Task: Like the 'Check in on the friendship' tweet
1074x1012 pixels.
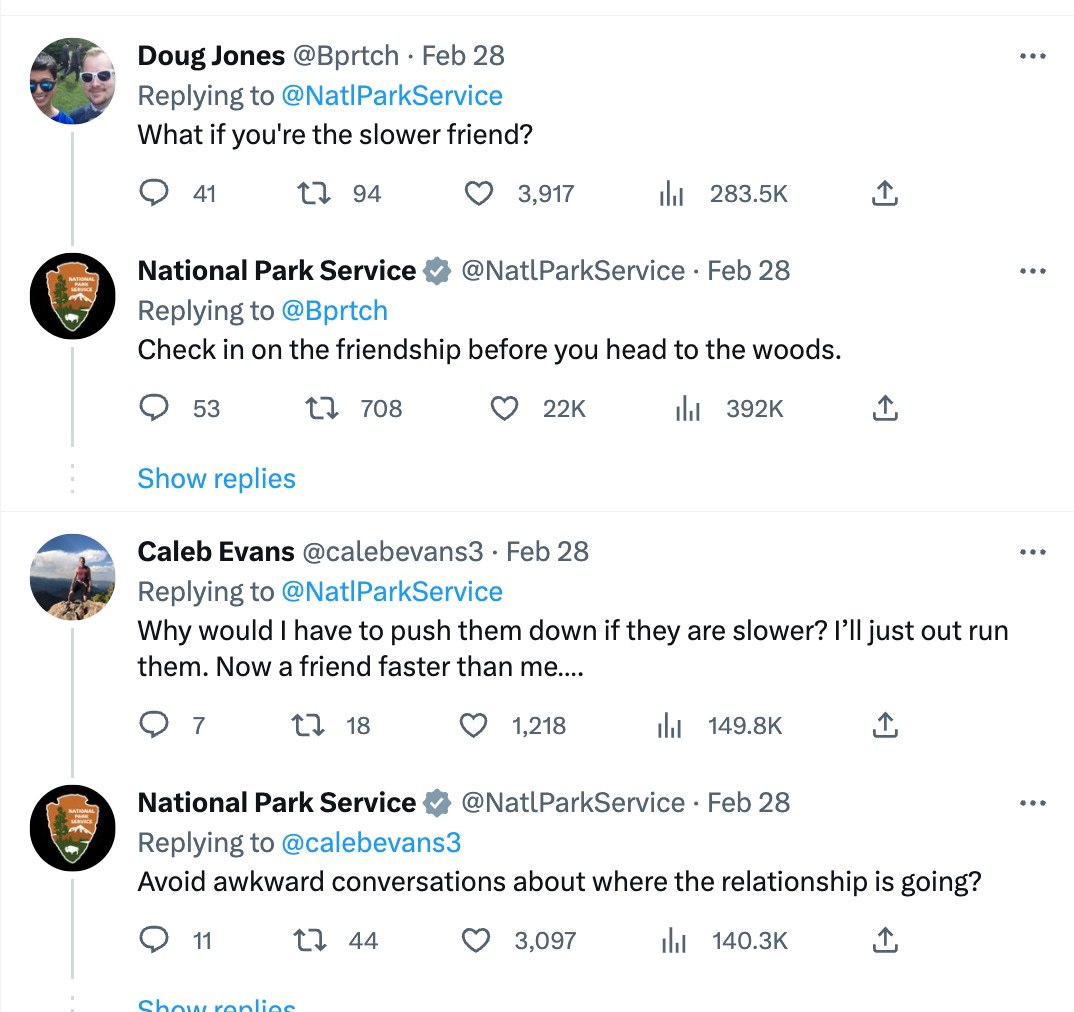Action: (x=506, y=408)
